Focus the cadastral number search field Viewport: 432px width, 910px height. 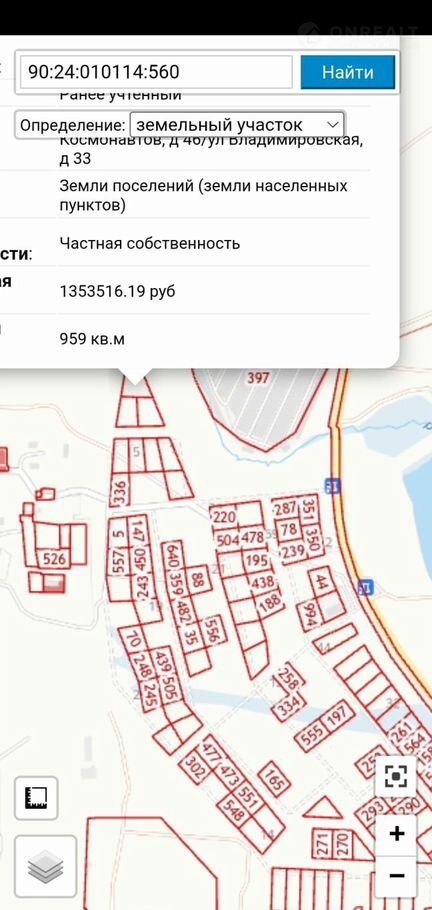point(156,72)
